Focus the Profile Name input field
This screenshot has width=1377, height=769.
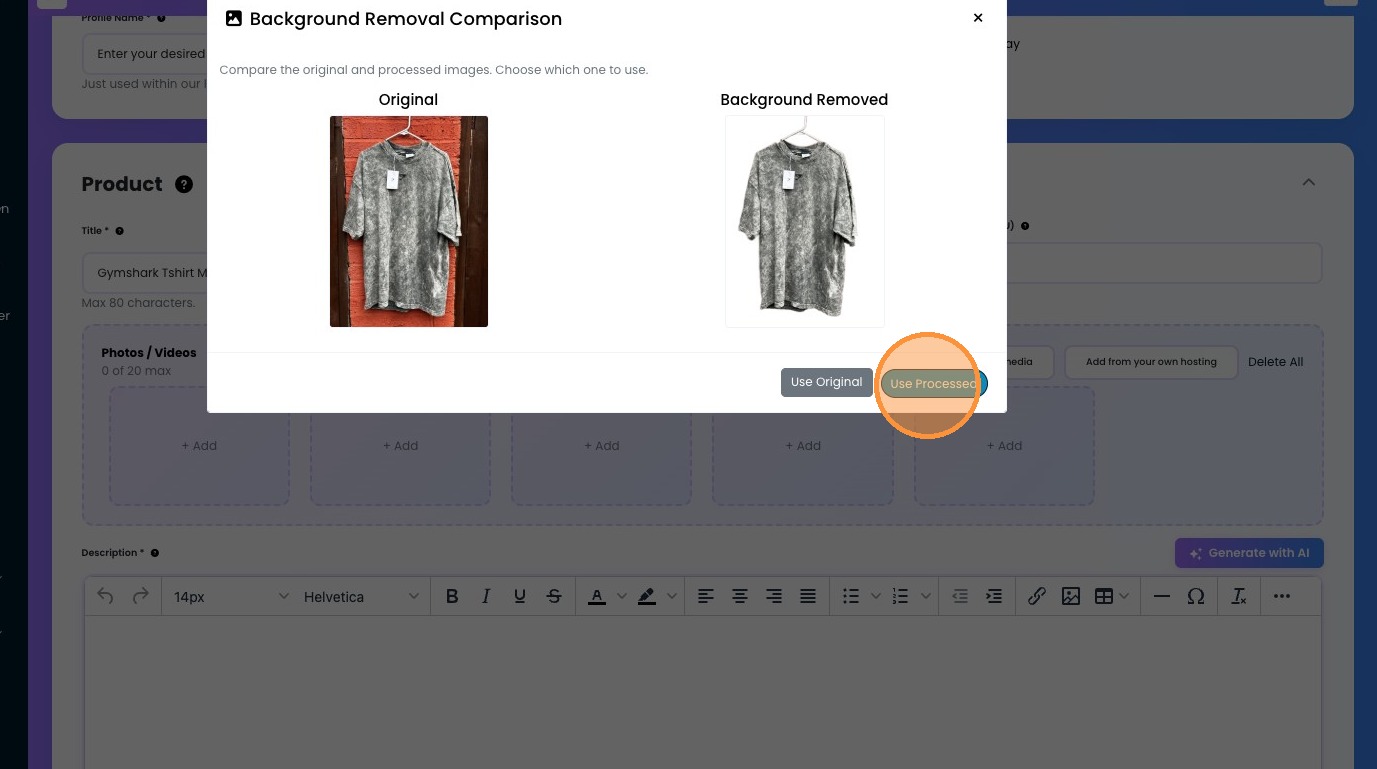click(145, 54)
